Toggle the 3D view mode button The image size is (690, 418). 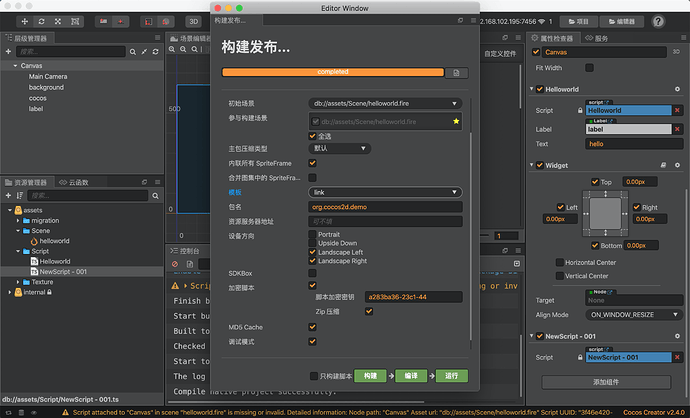[193, 21]
